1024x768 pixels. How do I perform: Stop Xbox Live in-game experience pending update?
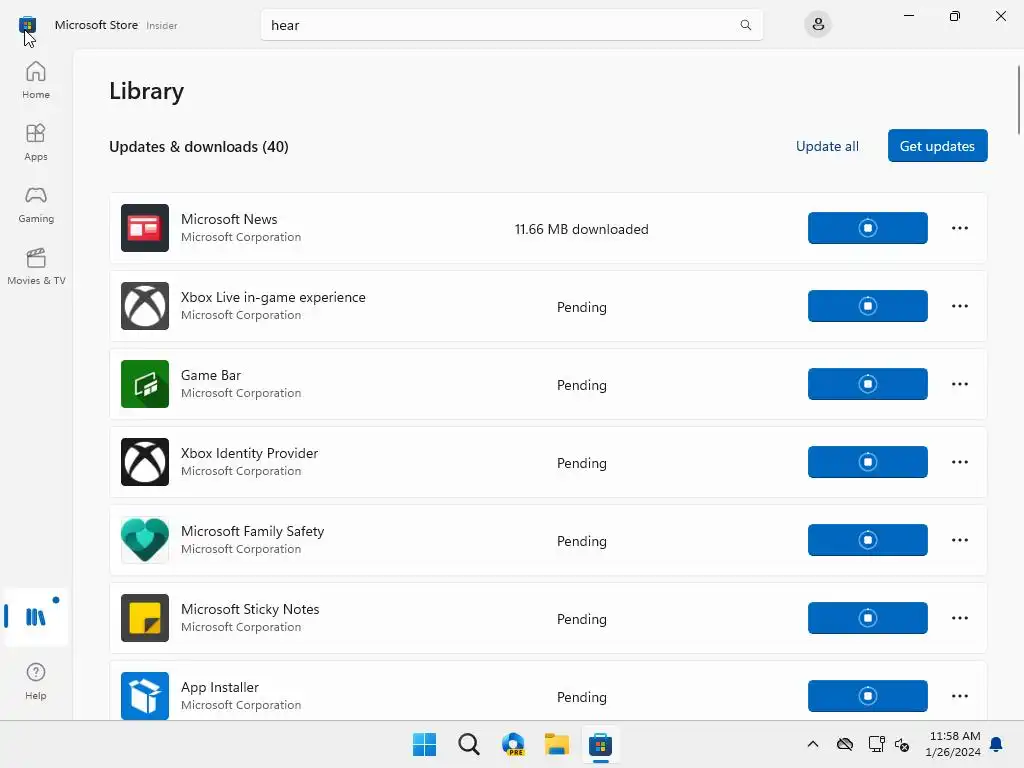click(x=867, y=306)
